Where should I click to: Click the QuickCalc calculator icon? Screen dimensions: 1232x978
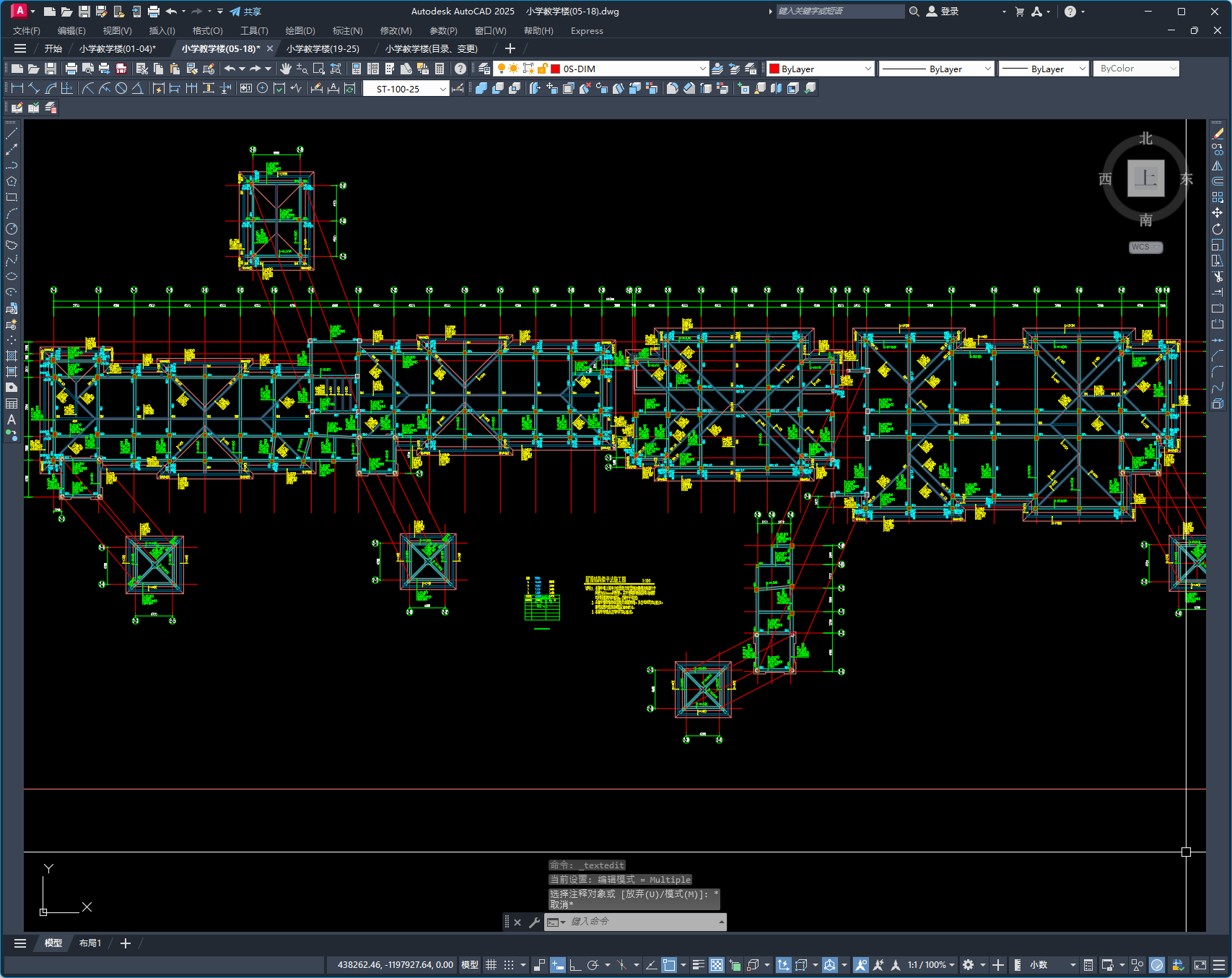tap(440, 69)
